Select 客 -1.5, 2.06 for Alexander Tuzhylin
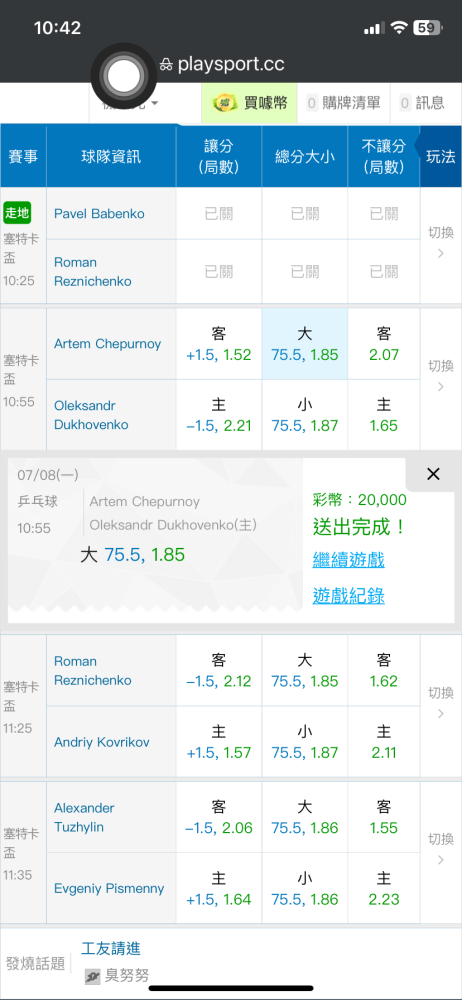462x1000 pixels. click(219, 818)
